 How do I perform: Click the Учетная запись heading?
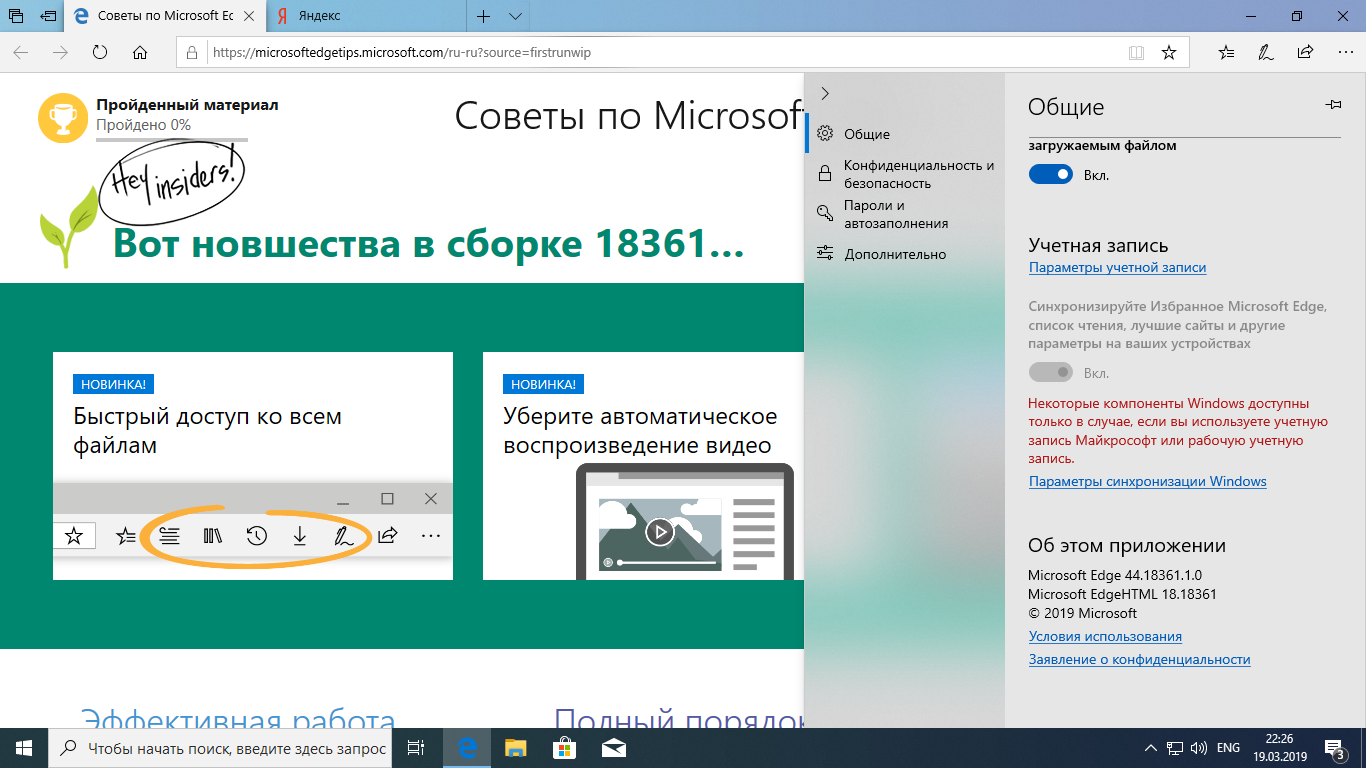(1098, 246)
